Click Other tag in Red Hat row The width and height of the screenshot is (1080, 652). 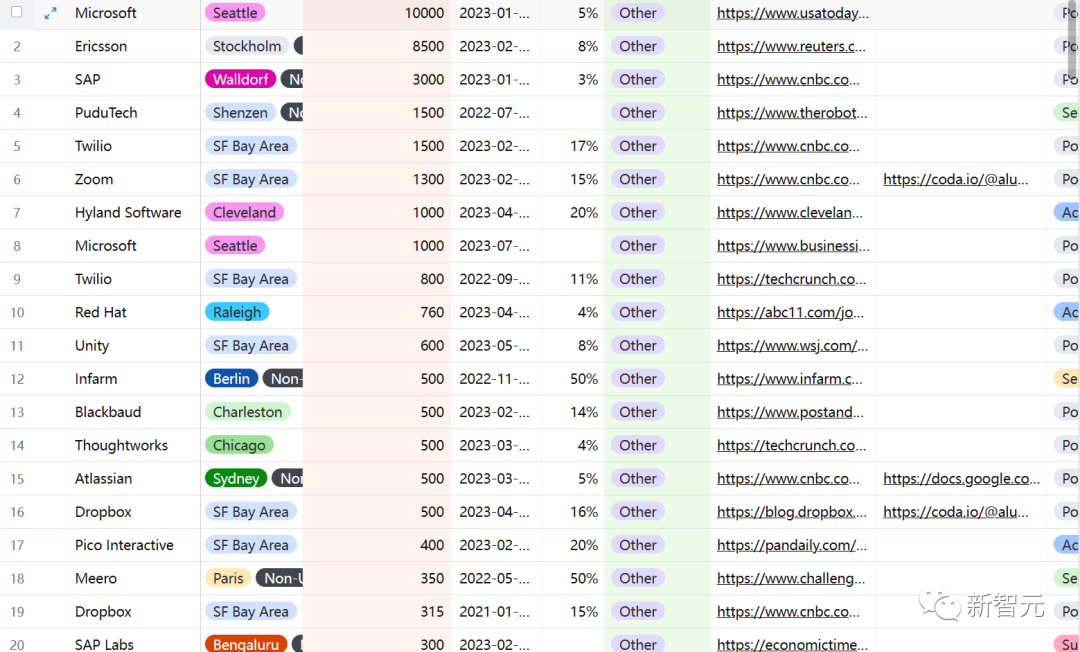click(638, 313)
